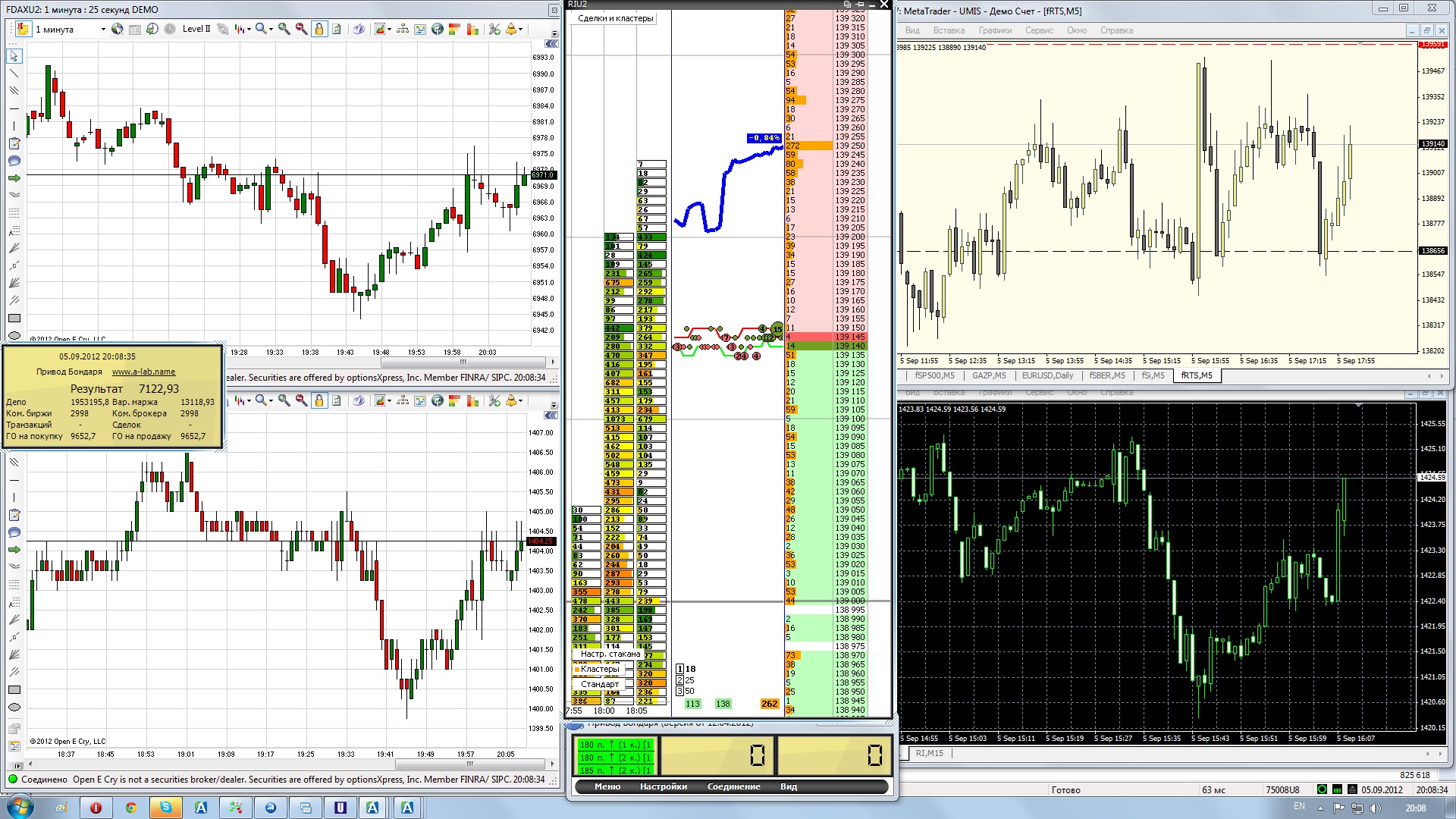This screenshot has height=819, width=1456.
Task: Open the 1 минута timeframe dropdown
Action: tap(103, 30)
